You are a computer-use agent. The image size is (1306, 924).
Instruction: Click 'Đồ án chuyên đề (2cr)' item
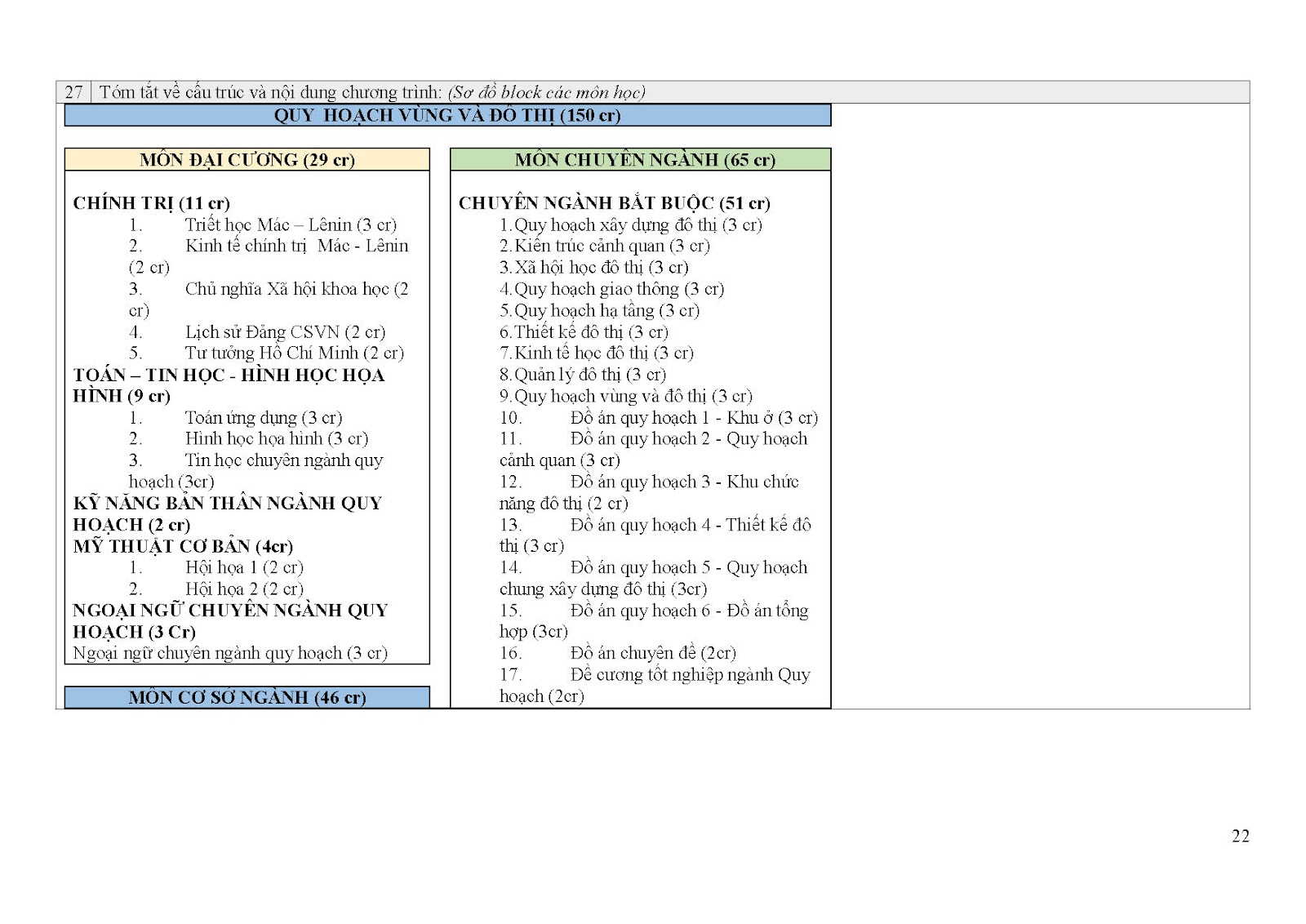click(652, 653)
